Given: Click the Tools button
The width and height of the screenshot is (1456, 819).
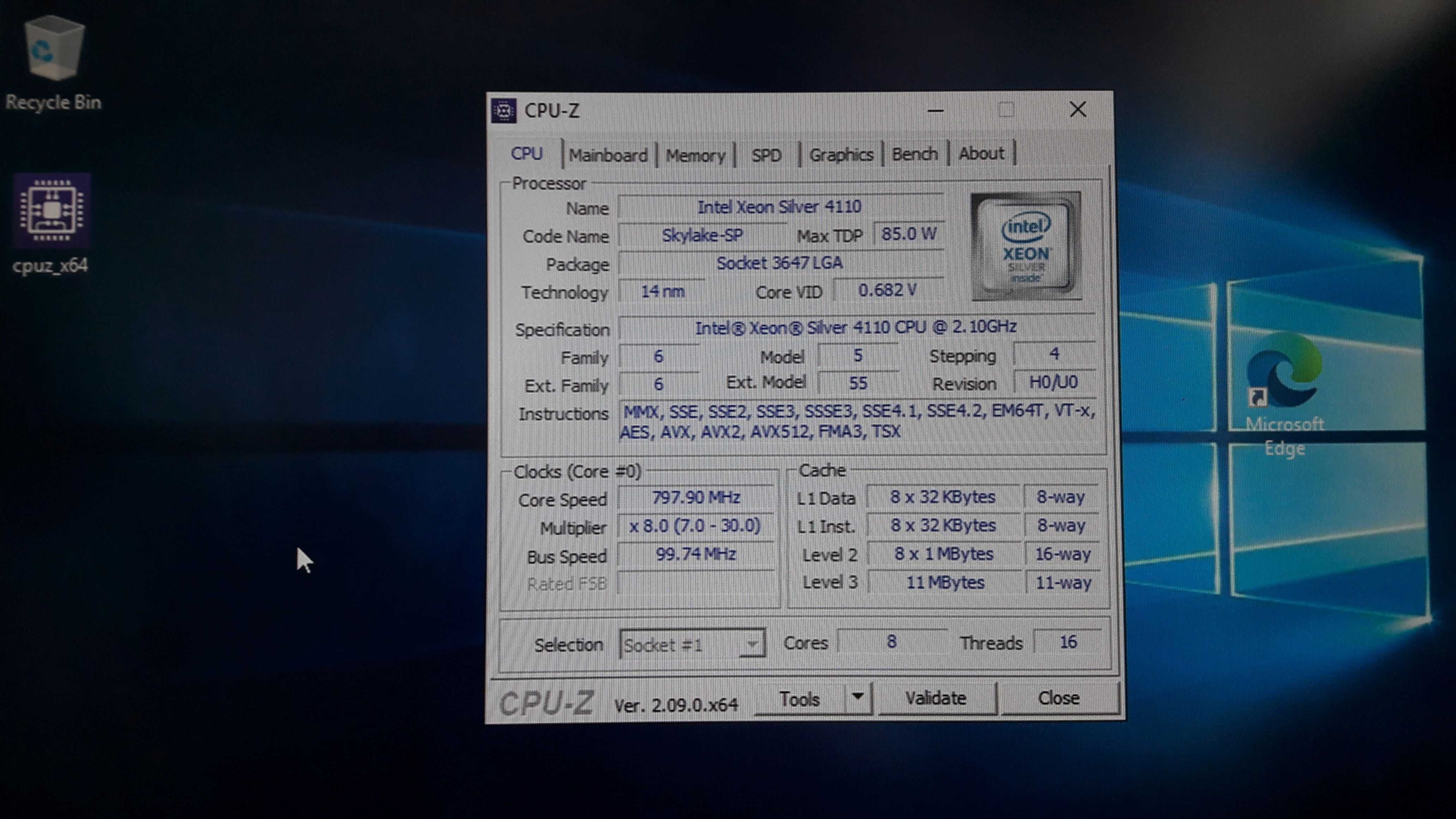Looking at the screenshot, I should tap(799, 699).
